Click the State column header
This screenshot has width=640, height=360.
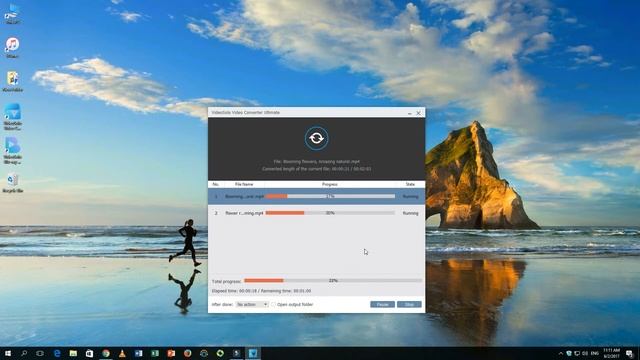pos(410,184)
